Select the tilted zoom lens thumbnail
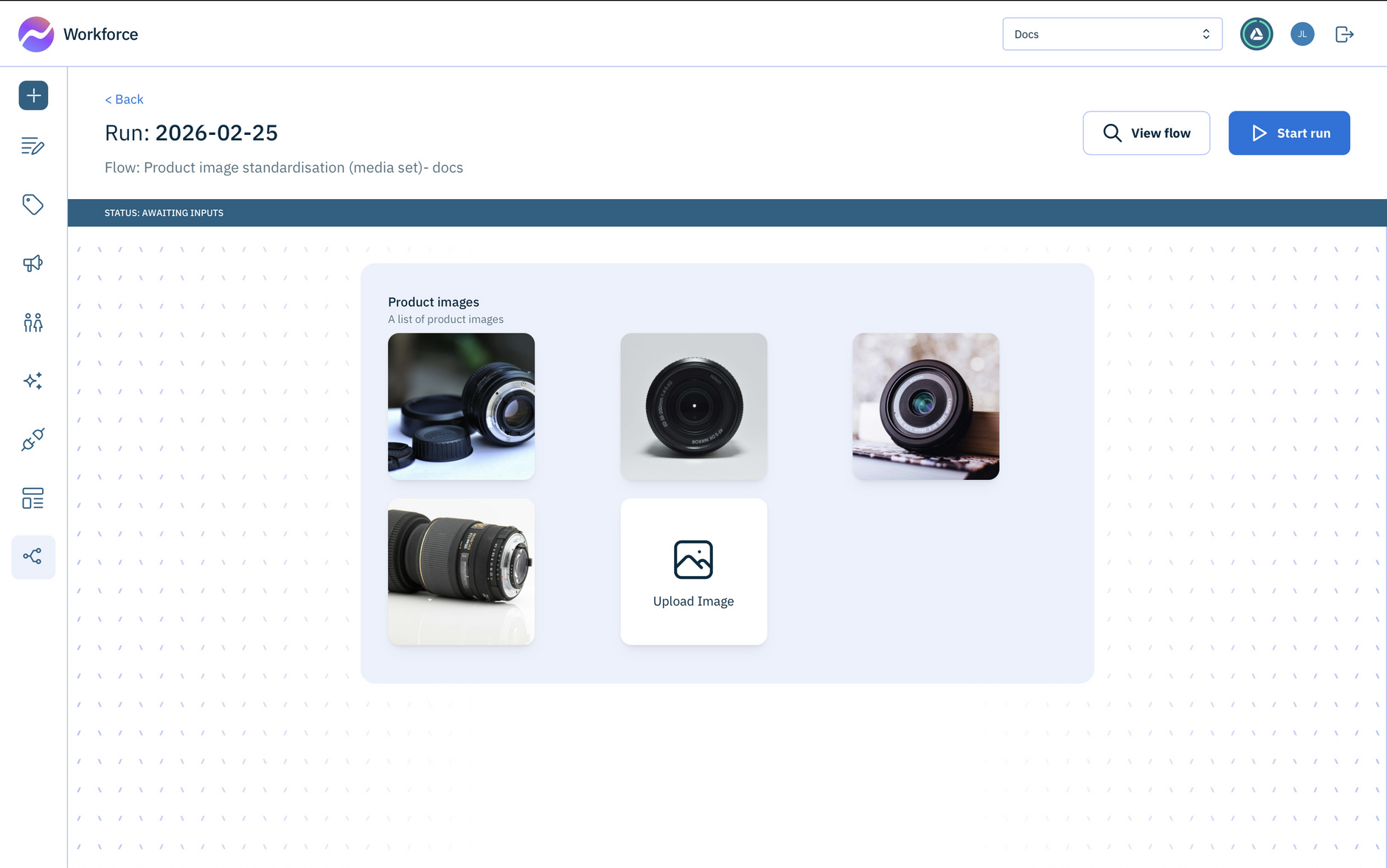 click(x=461, y=572)
